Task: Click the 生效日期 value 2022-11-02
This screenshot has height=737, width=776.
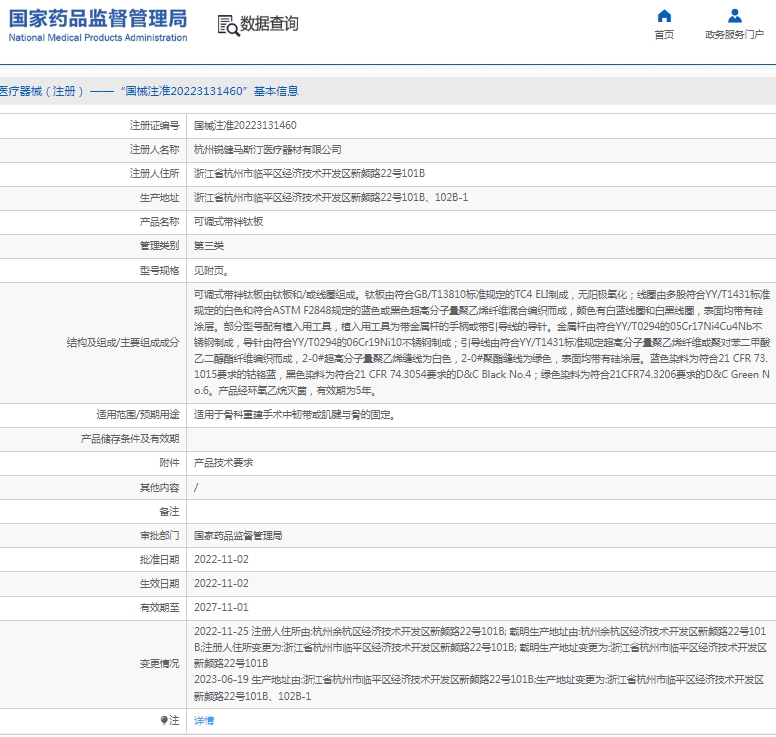Action: [x=221, y=584]
